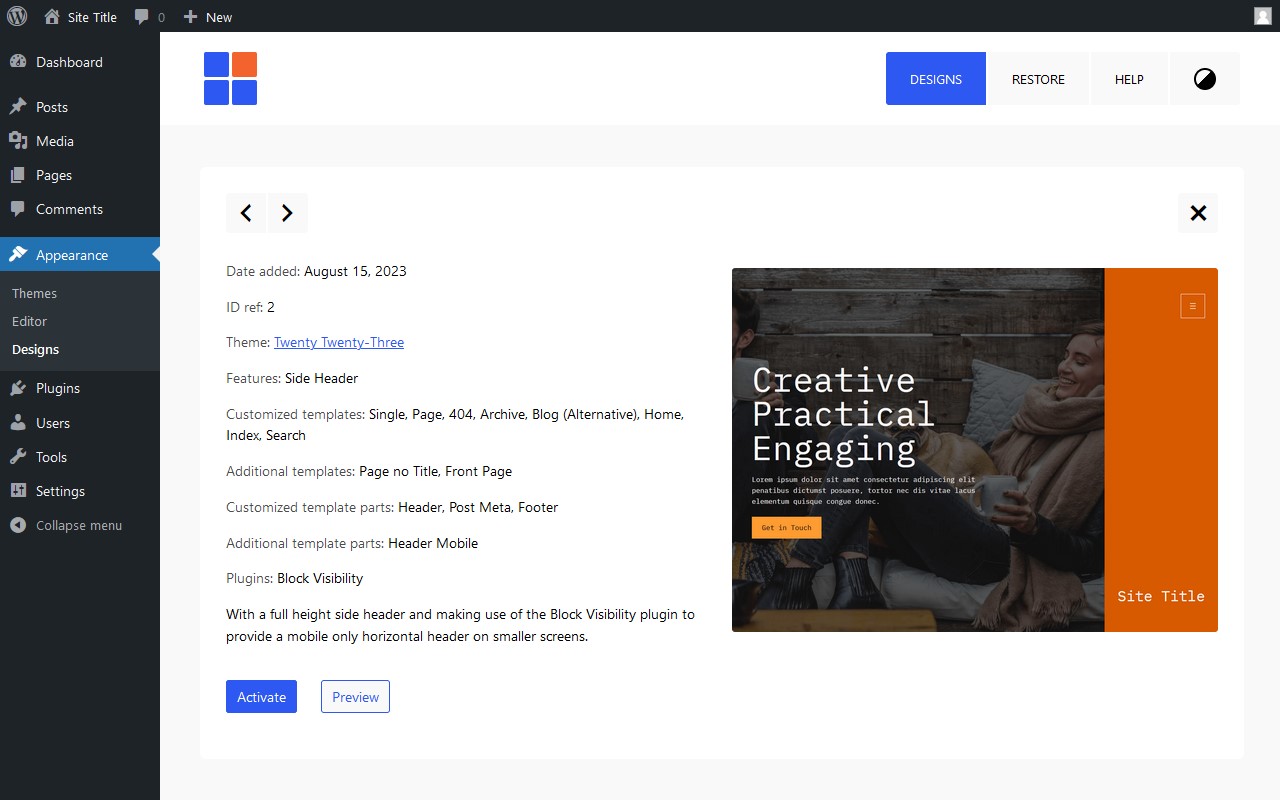Viewport: 1280px width, 800px height.
Task: Open the Comments menu in sidebar
Action: (x=80, y=209)
